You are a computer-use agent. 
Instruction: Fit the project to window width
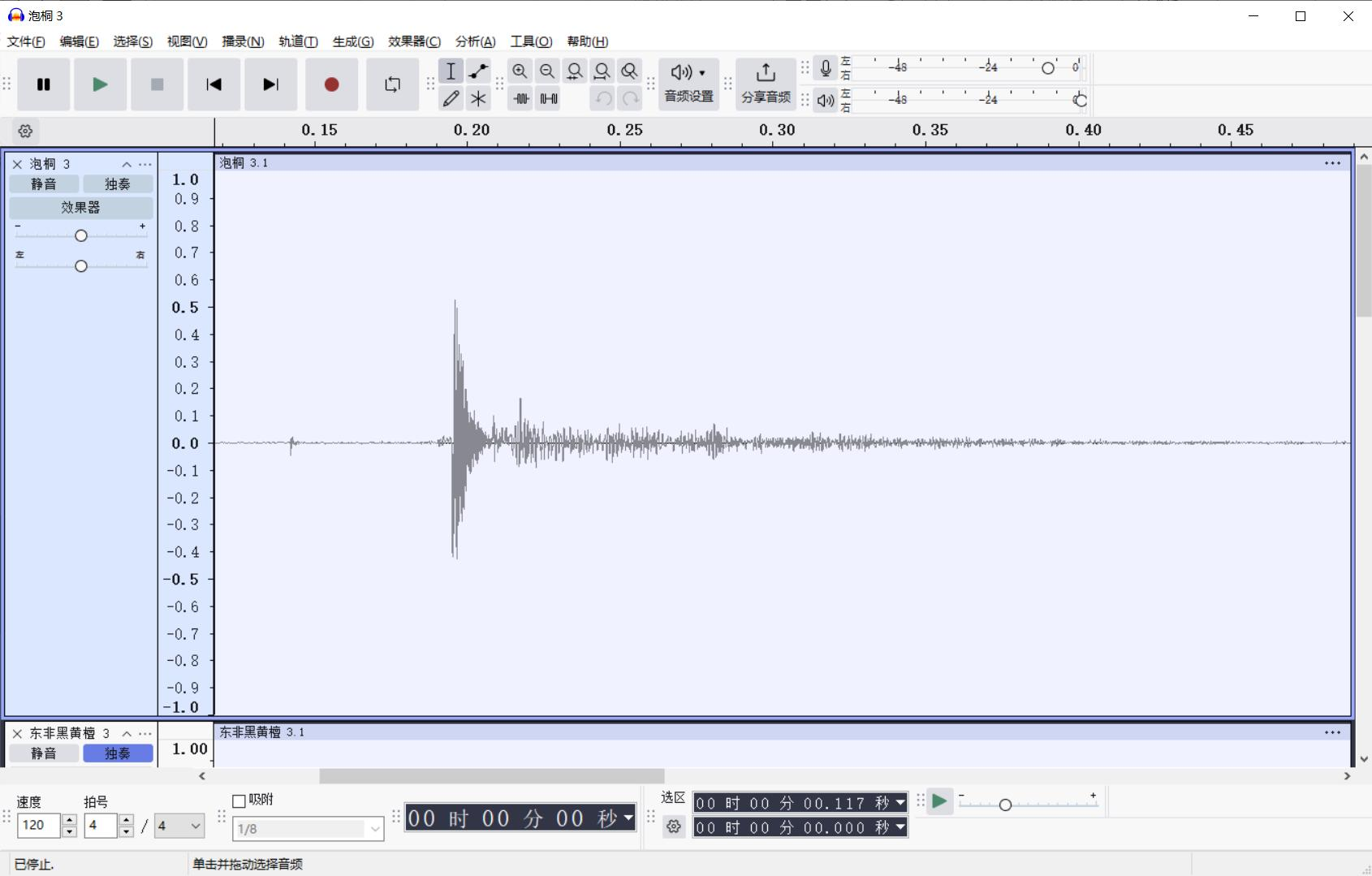[602, 71]
